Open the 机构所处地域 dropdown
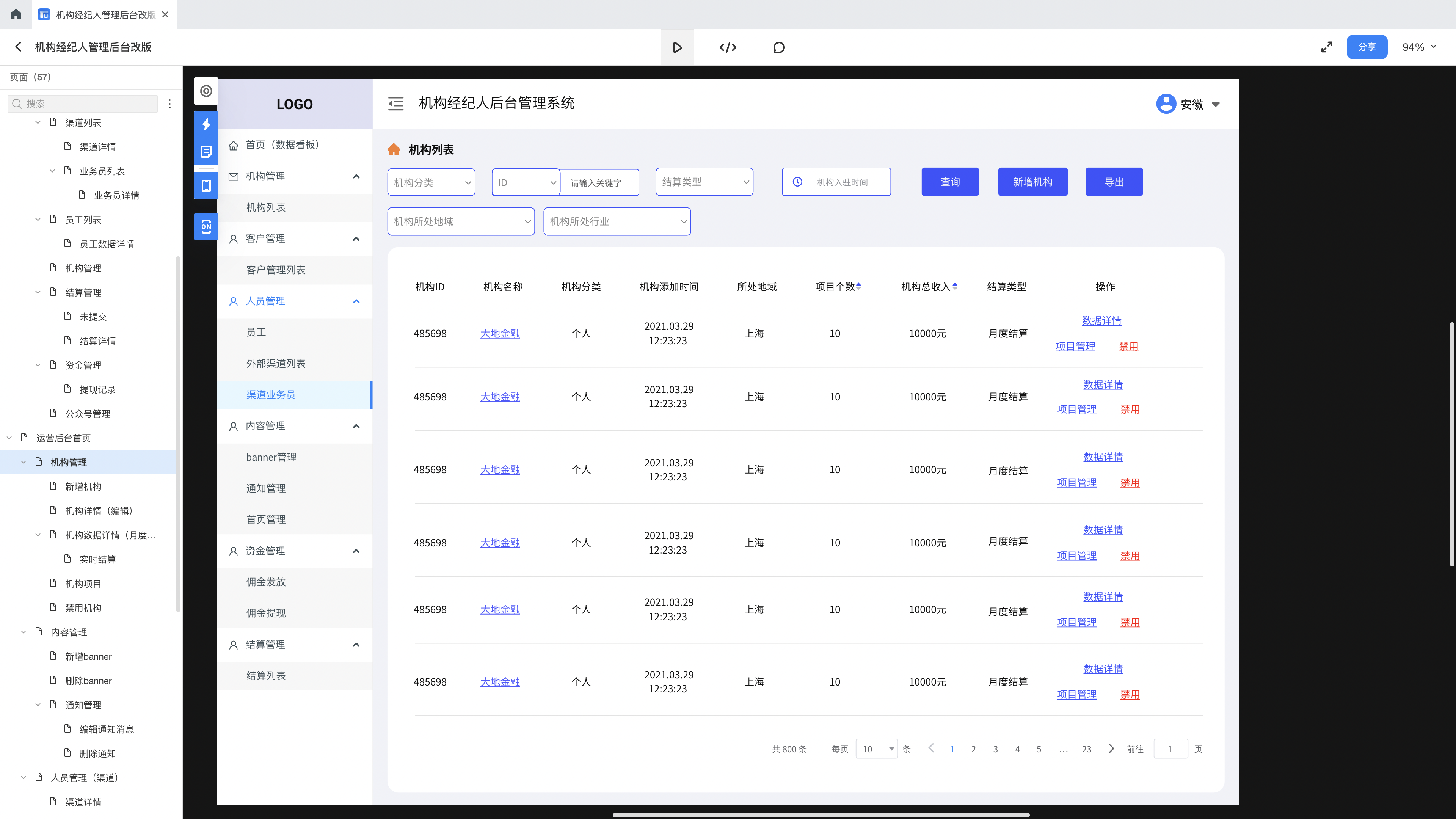 461,221
